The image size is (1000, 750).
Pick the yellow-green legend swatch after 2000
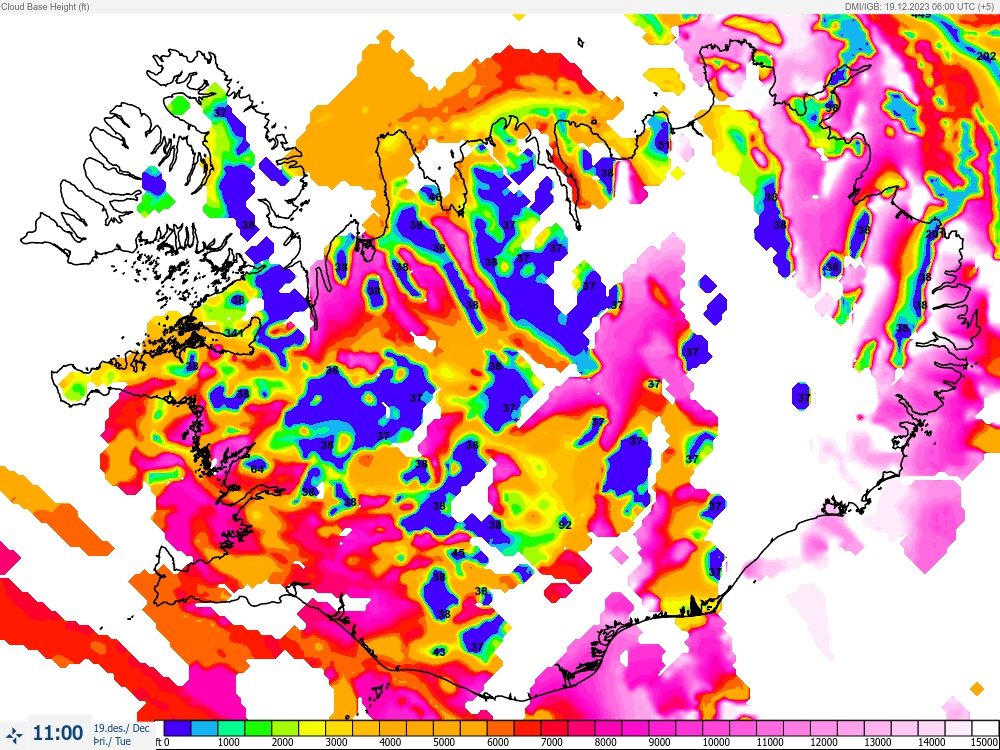[285, 728]
